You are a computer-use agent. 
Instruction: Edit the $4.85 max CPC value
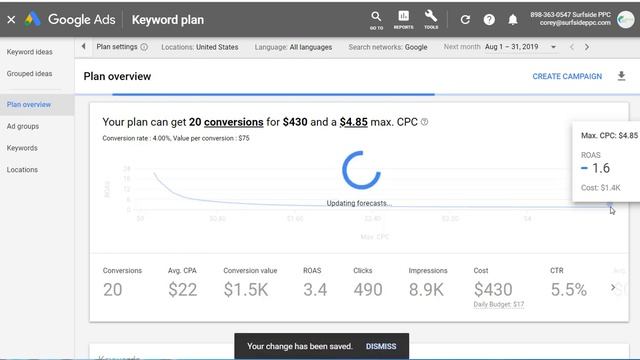click(353, 122)
